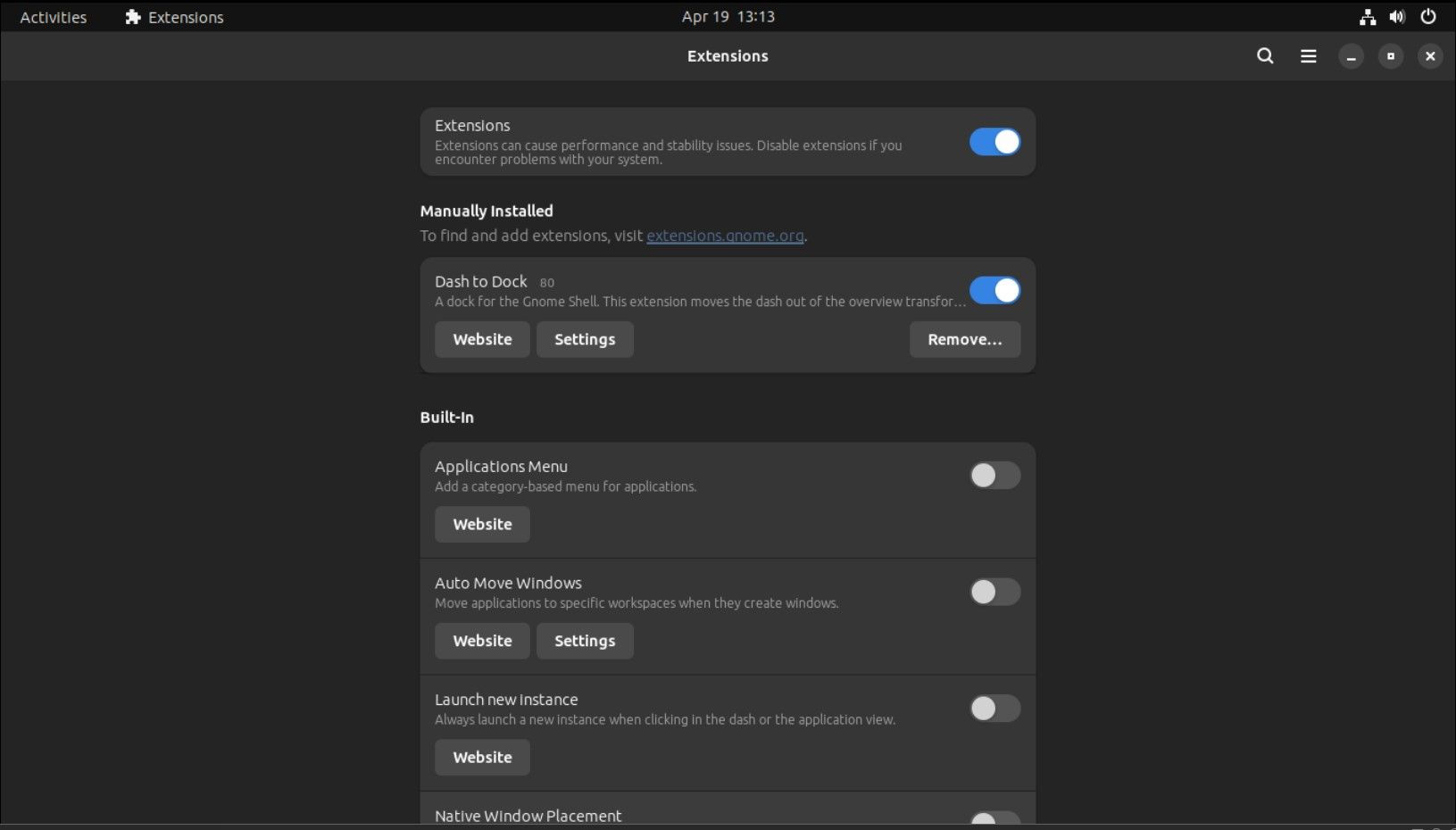Open the Activities overview

pyautogui.click(x=52, y=16)
